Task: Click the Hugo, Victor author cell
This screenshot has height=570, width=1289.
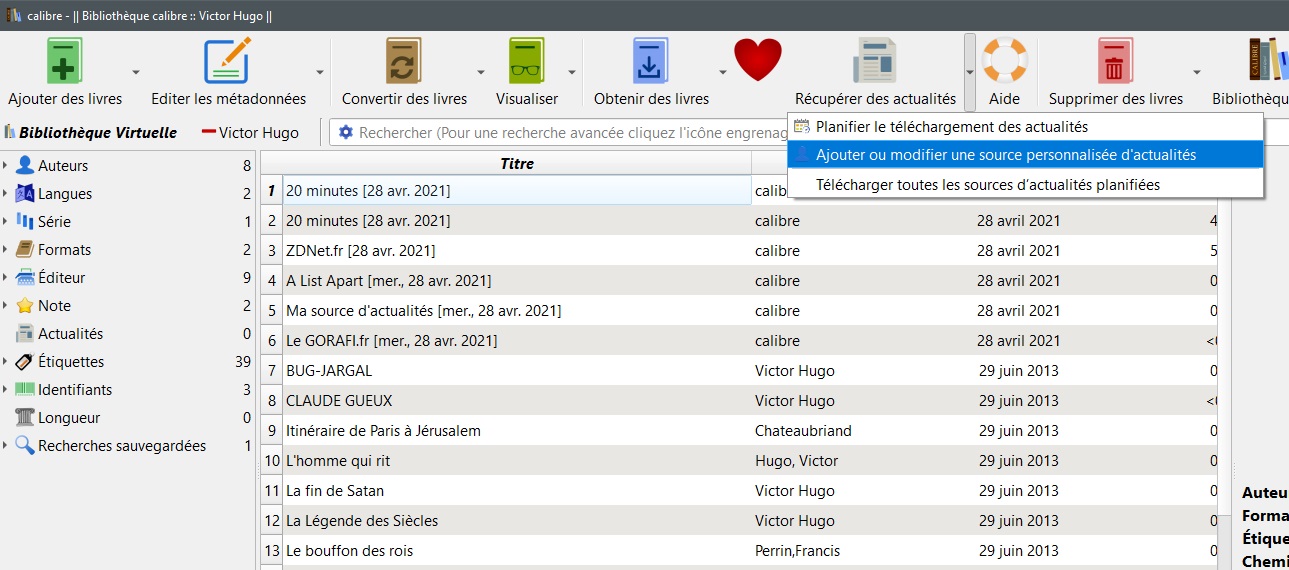Action: point(794,461)
